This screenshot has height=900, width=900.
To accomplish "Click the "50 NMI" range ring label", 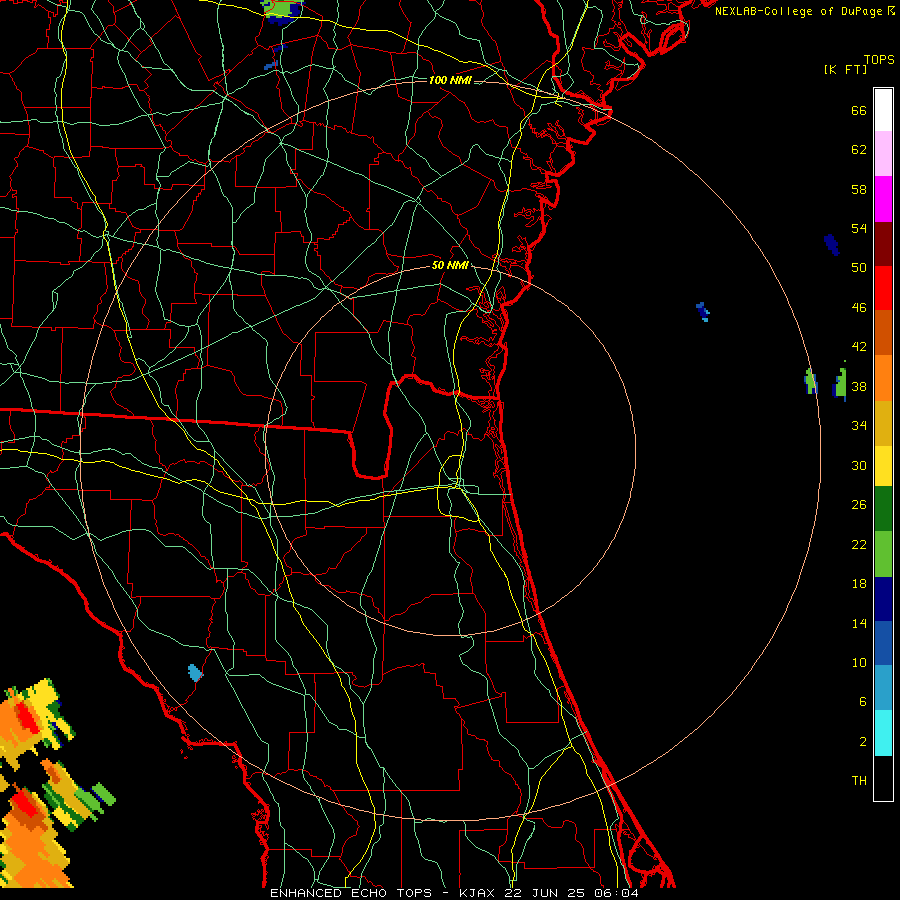I will tap(450, 265).
